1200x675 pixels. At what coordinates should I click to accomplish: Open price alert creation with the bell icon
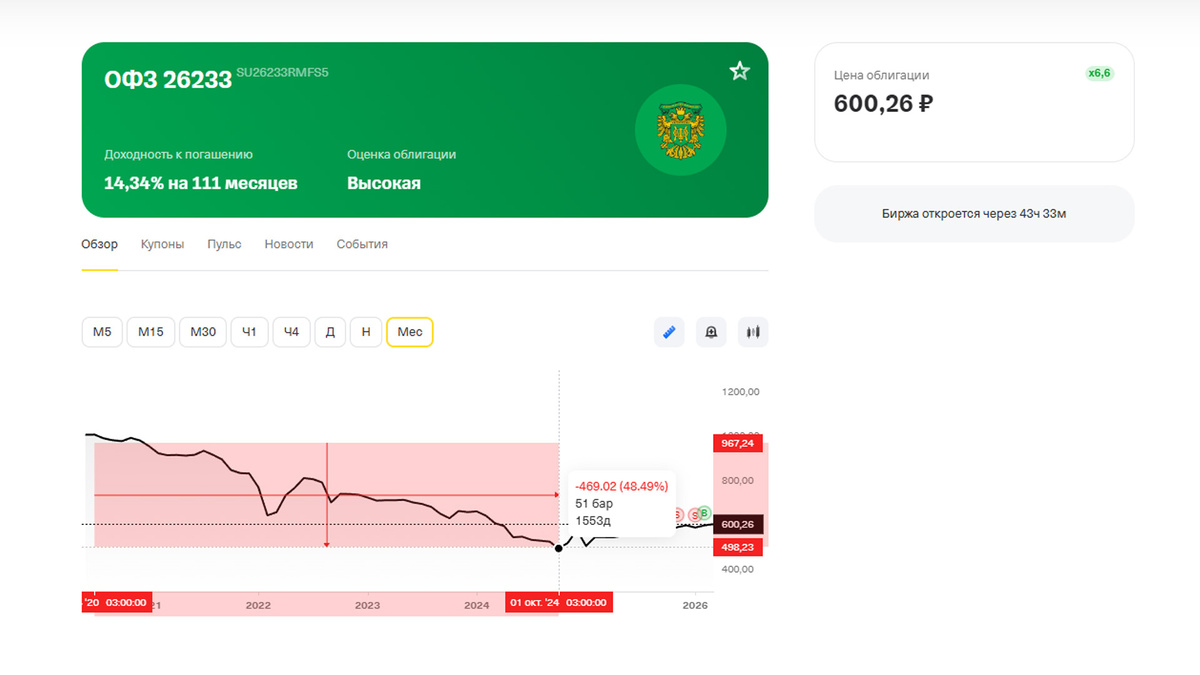coord(711,331)
